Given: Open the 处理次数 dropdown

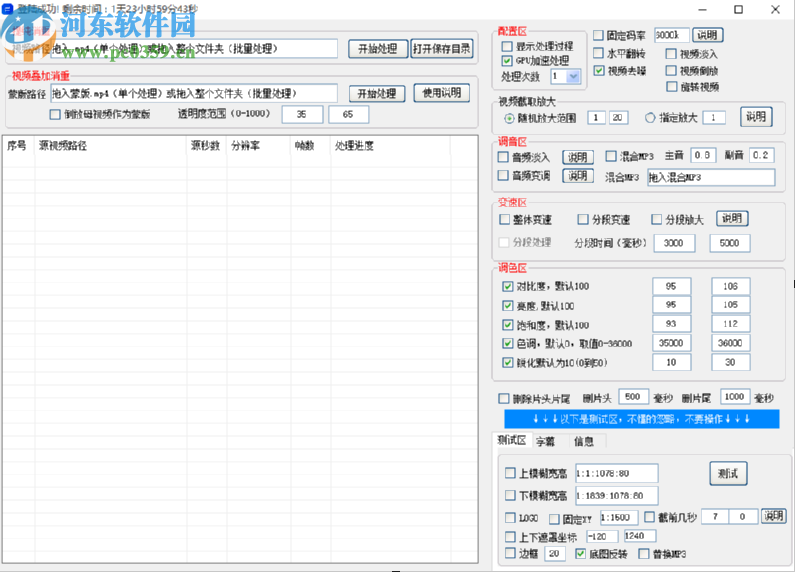Looking at the screenshot, I should [574, 76].
